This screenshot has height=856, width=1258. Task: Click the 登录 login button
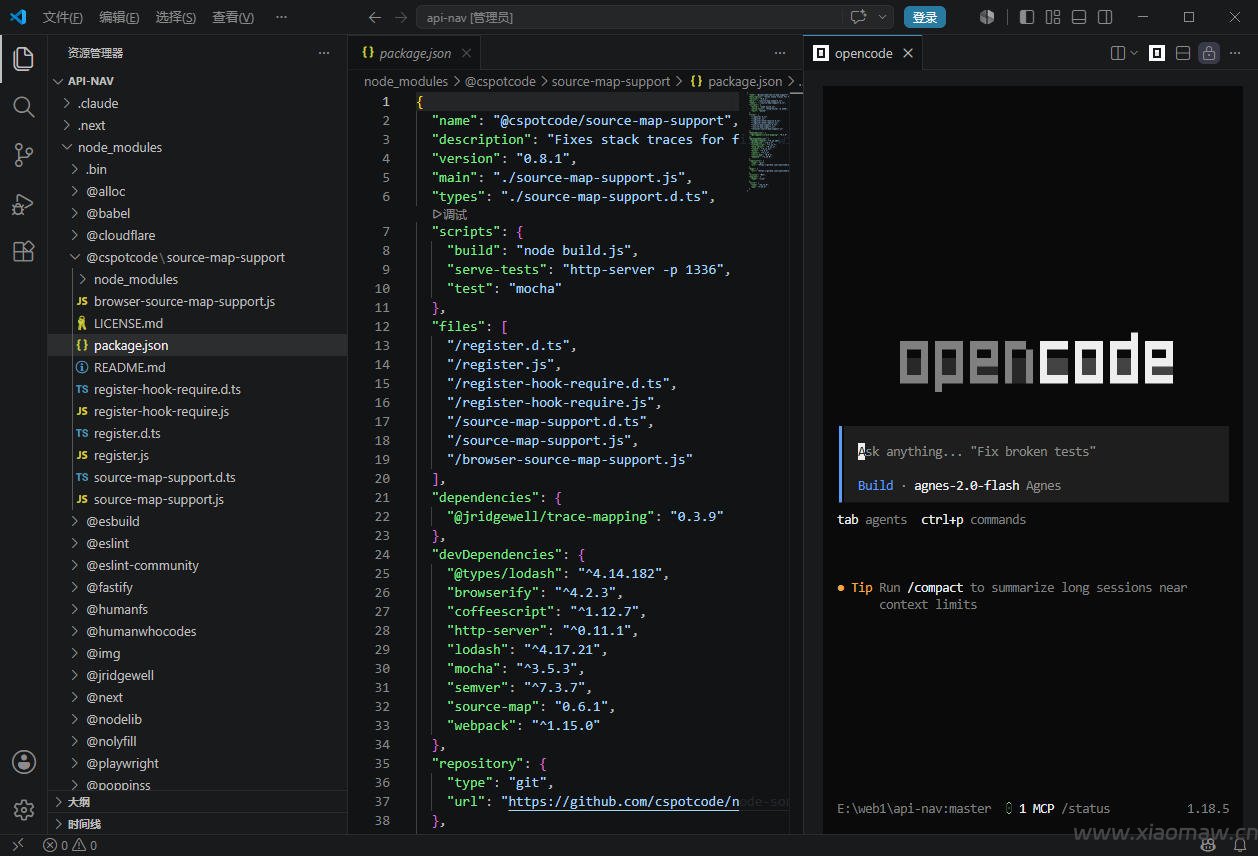(x=925, y=17)
